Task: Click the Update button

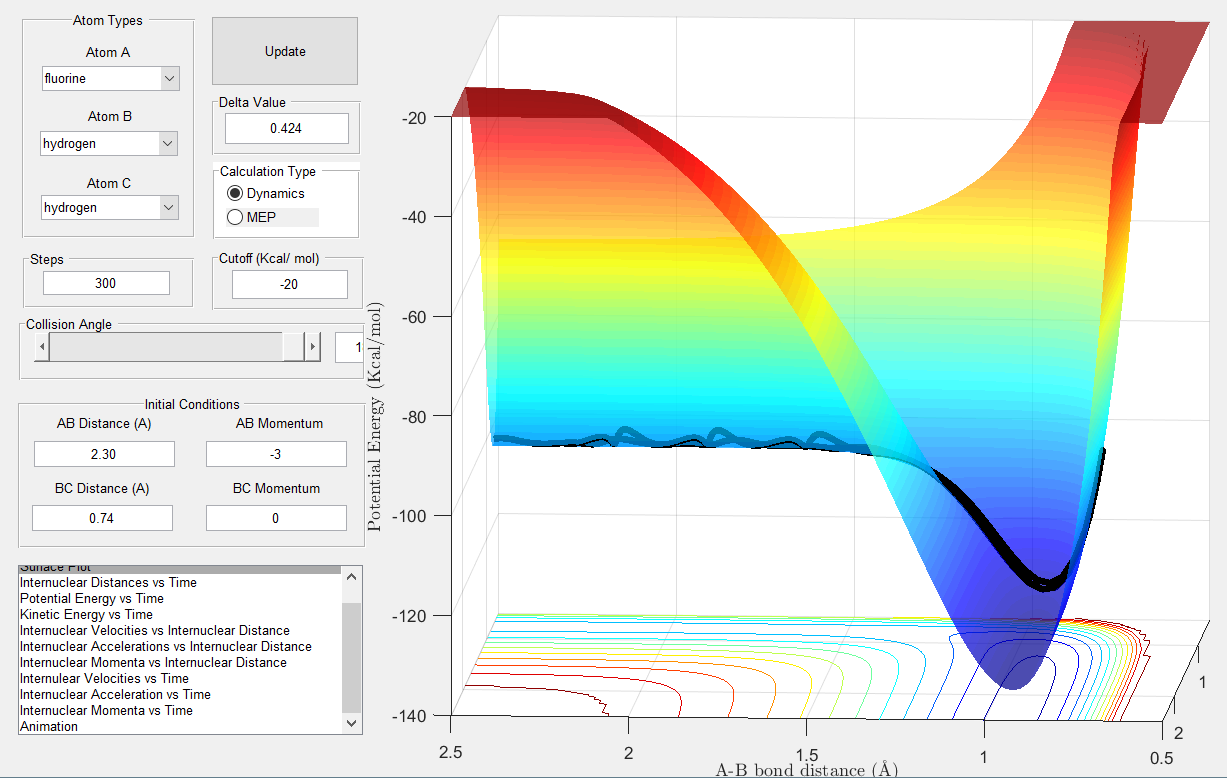Action: (285, 52)
